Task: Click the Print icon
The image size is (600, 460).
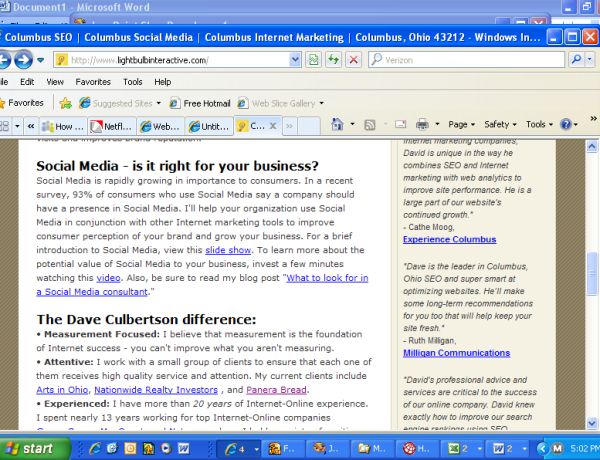Action: pos(422,124)
